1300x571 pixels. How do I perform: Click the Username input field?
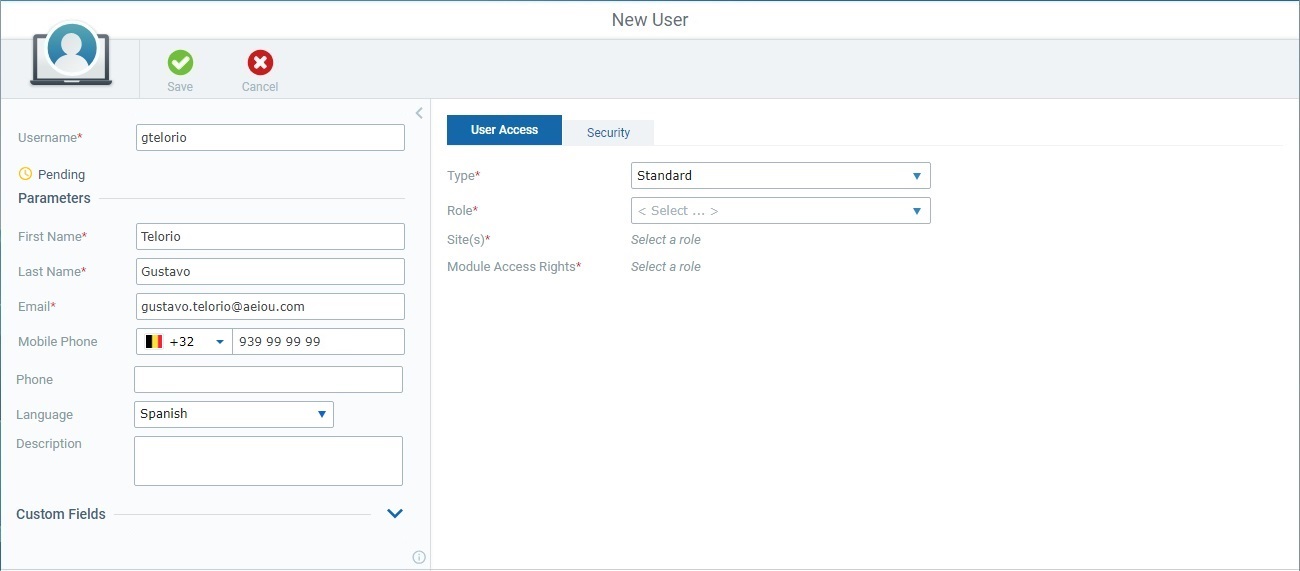tap(270, 138)
